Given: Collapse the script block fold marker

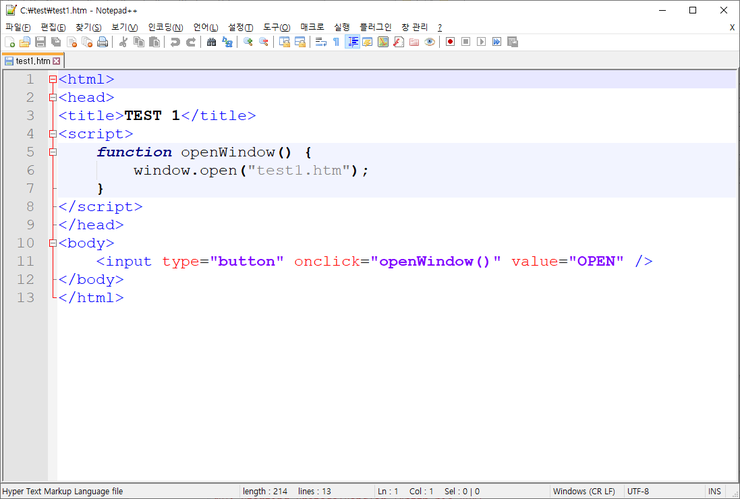Looking at the screenshot, I should 53,134.
